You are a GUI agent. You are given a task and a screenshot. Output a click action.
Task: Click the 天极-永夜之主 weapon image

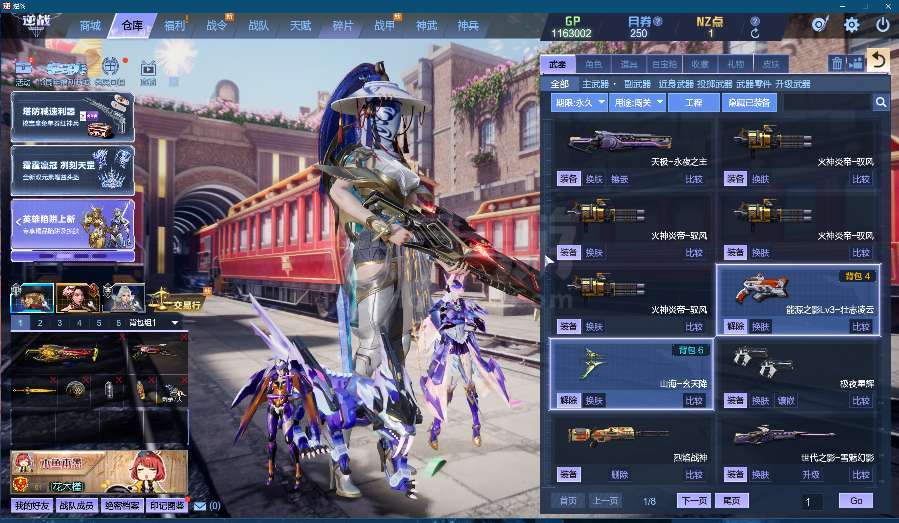click(619, 141)
